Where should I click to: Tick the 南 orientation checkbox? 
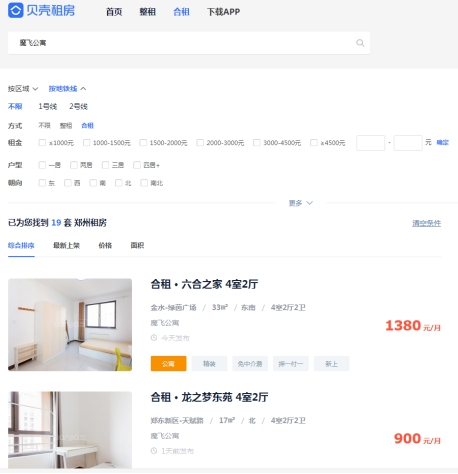93,183
